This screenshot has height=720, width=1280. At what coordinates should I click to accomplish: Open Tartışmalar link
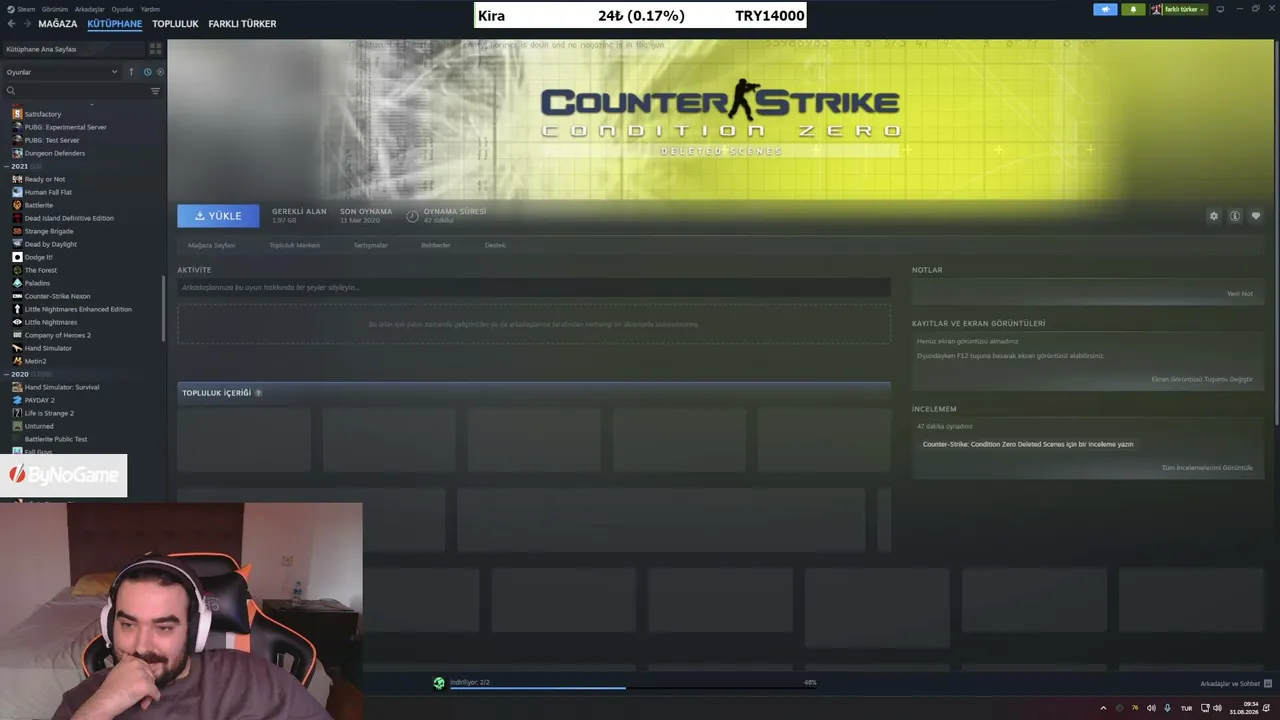tap(370, 245)
